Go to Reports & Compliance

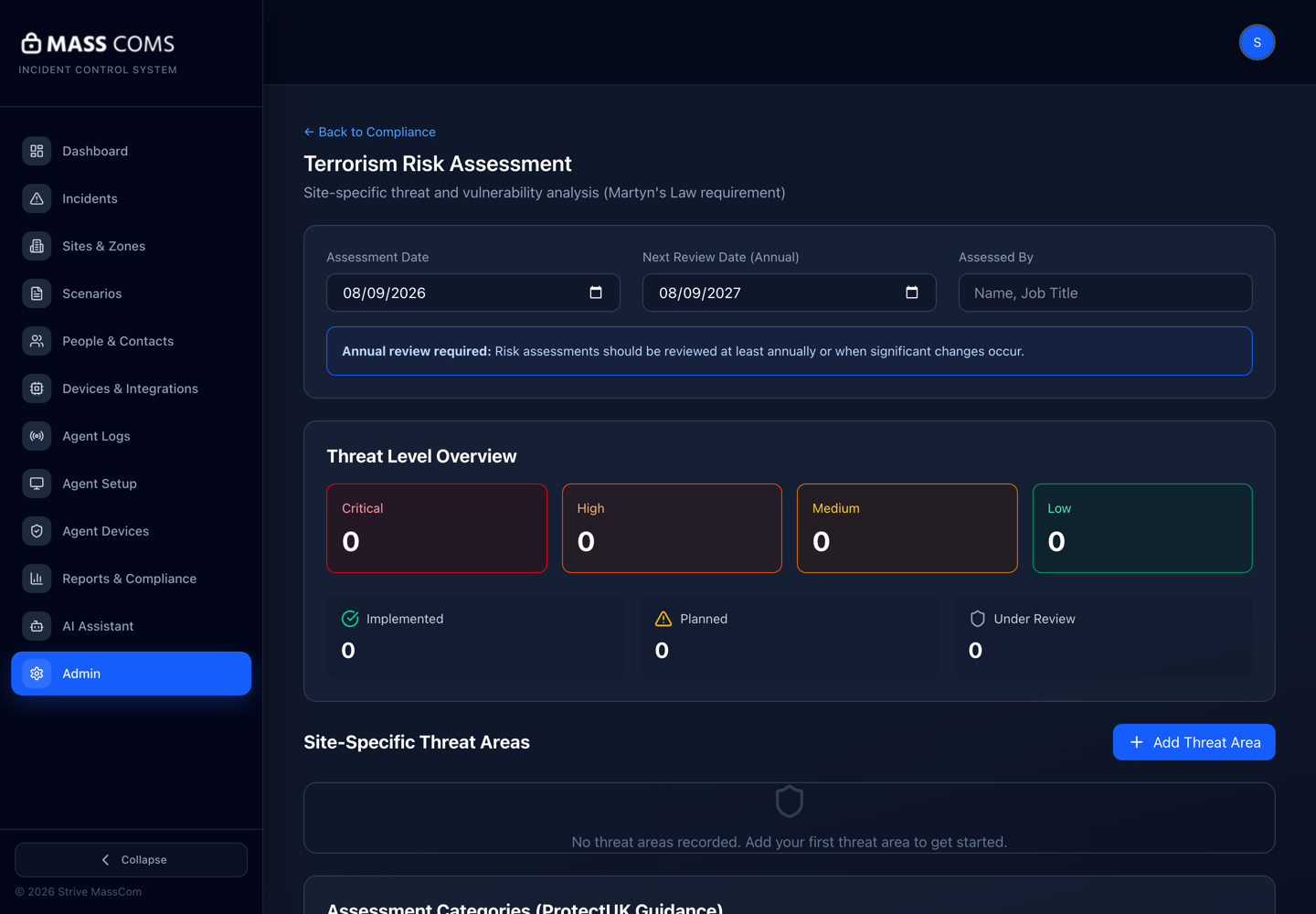132,579
